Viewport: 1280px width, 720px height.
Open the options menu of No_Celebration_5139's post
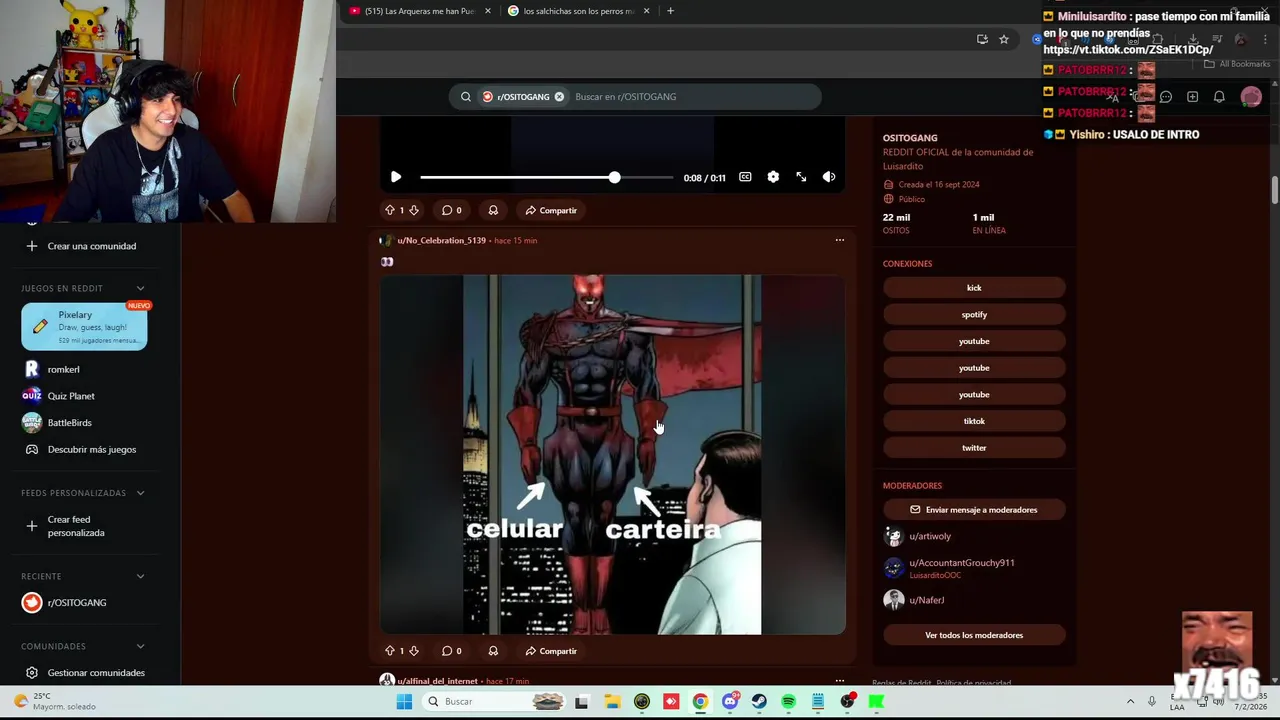click(x=840, y=240)
